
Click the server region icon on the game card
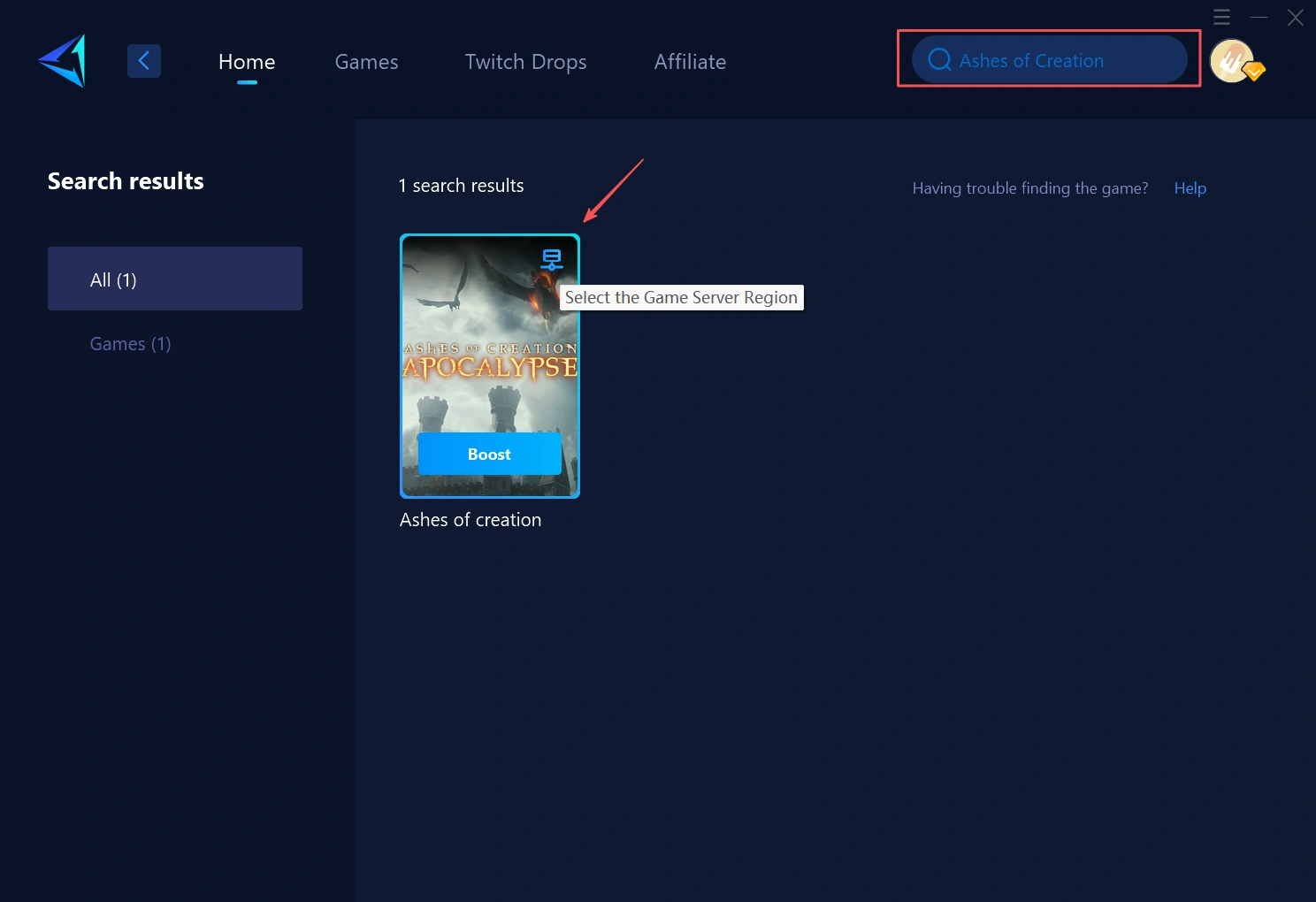(552, 259)
